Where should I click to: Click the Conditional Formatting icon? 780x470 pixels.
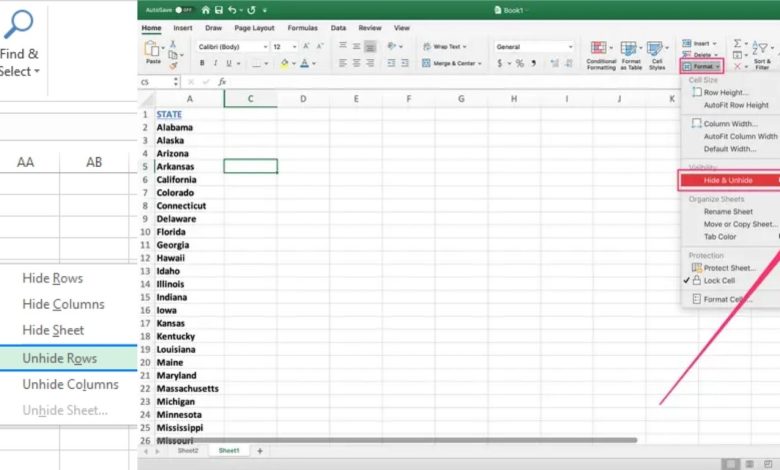click(598, 48)
